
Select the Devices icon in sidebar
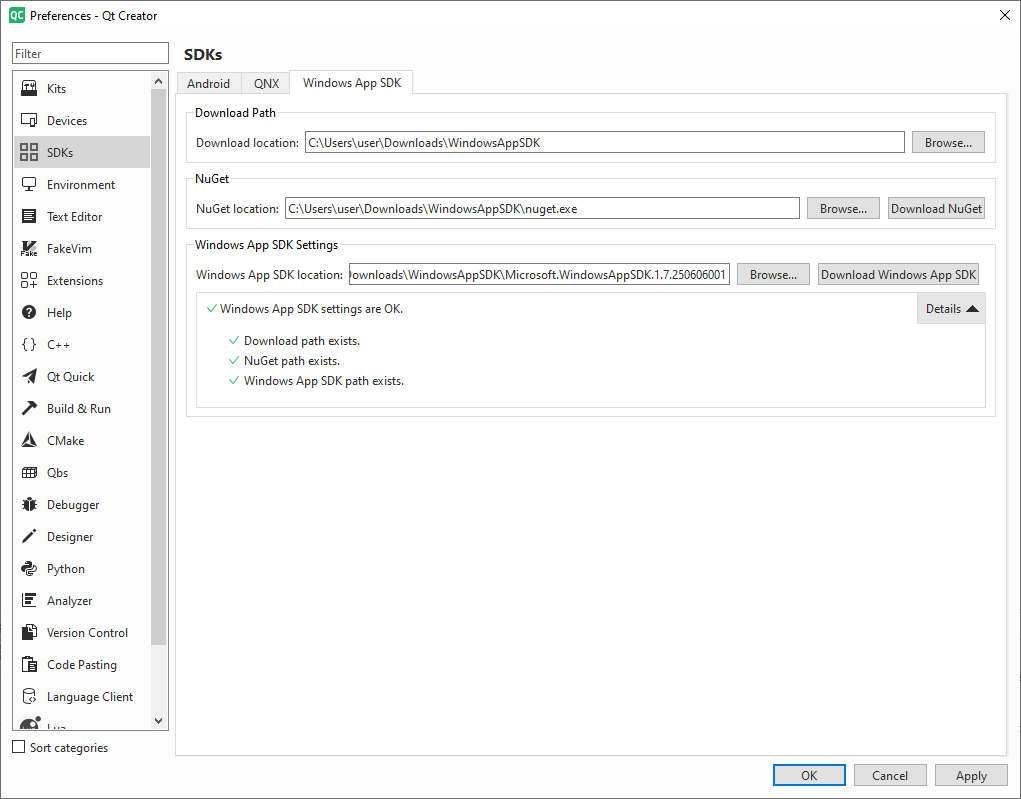[29, 120]
